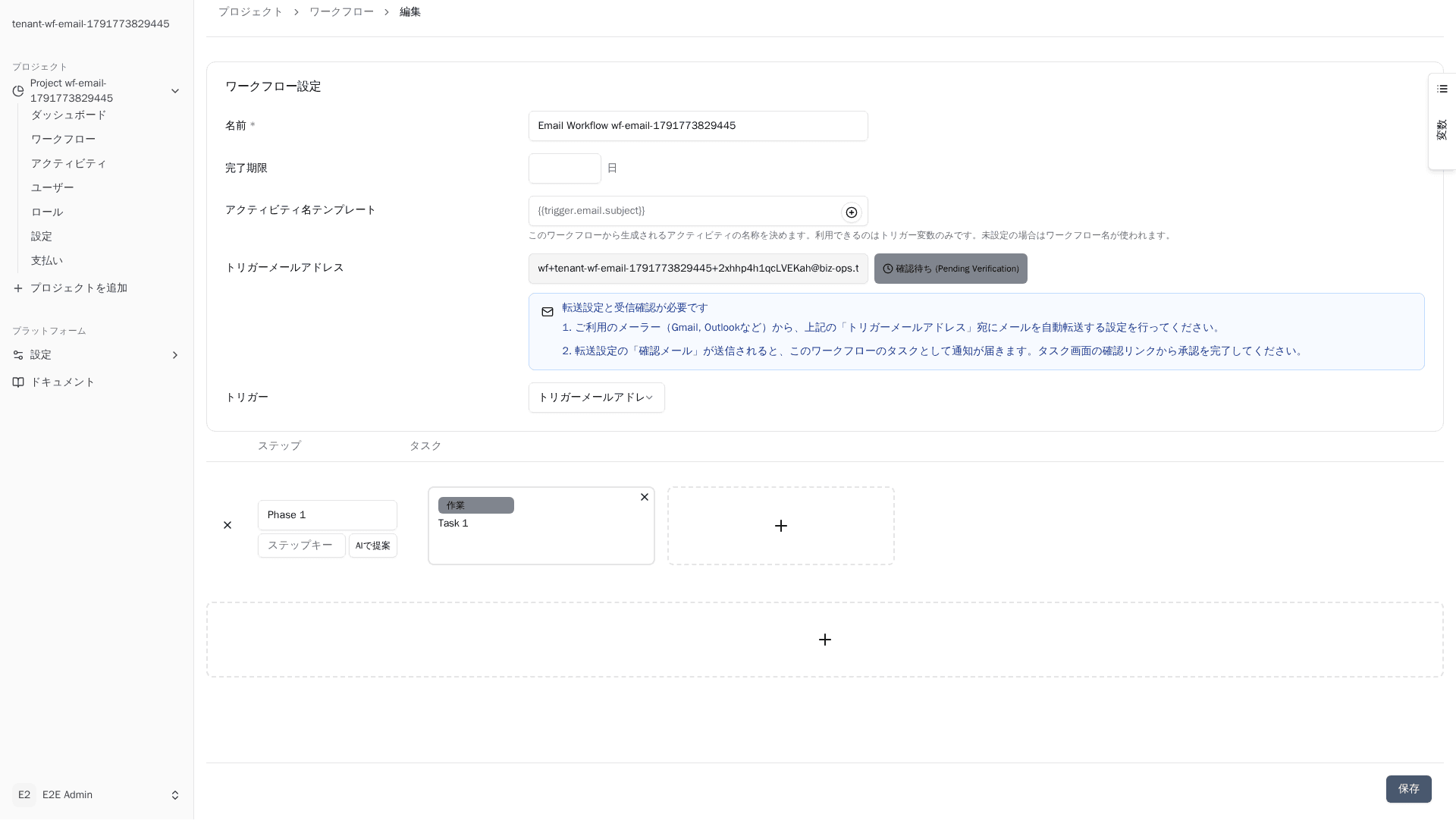This screenshot has height=827, width=1456.
Task: Collapse the Project wf-email chevron
Action: coord(175,91)
